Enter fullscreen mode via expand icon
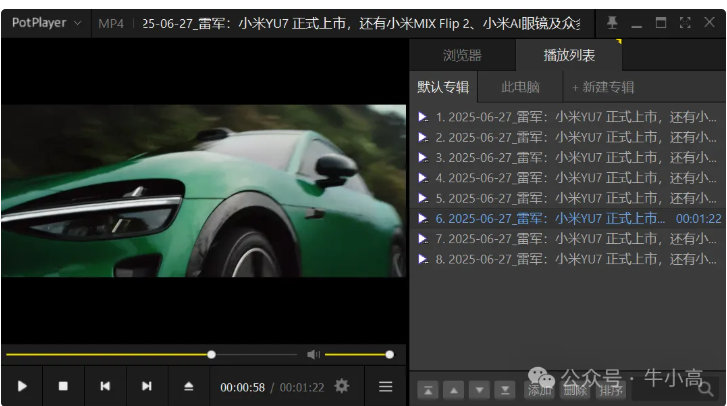The image size is (727, 406). pos(685,22)
